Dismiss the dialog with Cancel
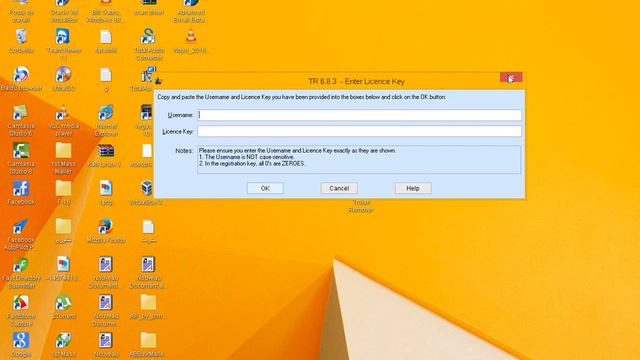The image size is (640, 360). point(339,188)
